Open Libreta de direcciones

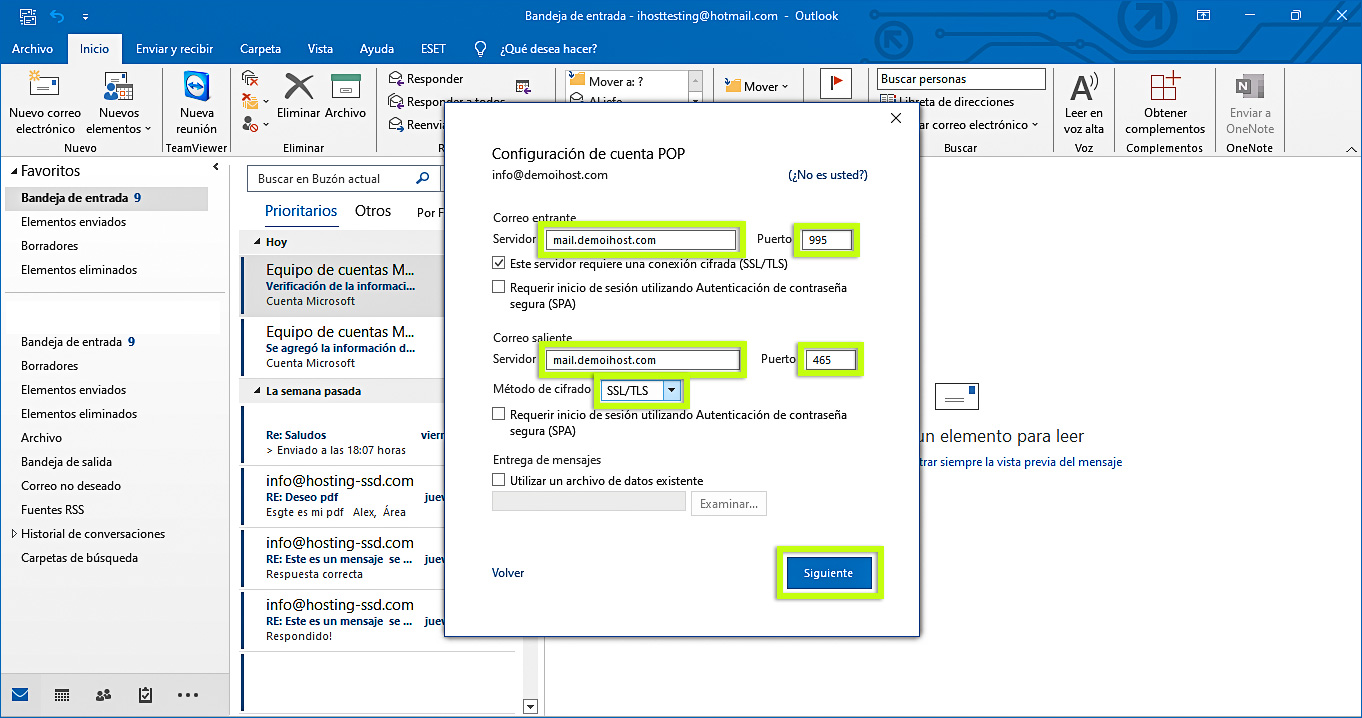pyautogui.click(x=947, y=101)
